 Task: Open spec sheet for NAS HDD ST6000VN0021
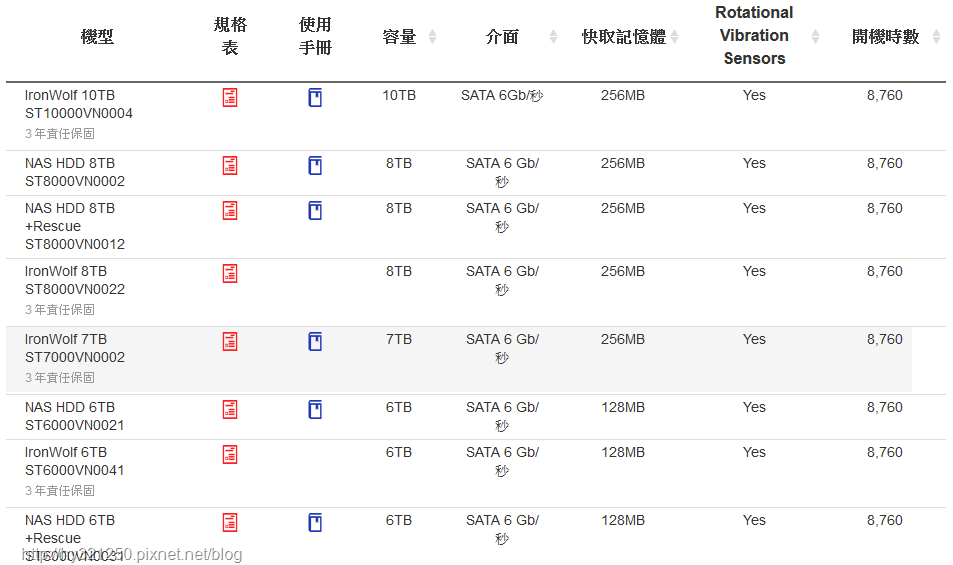pyautogui.click(x=230, y=409)
